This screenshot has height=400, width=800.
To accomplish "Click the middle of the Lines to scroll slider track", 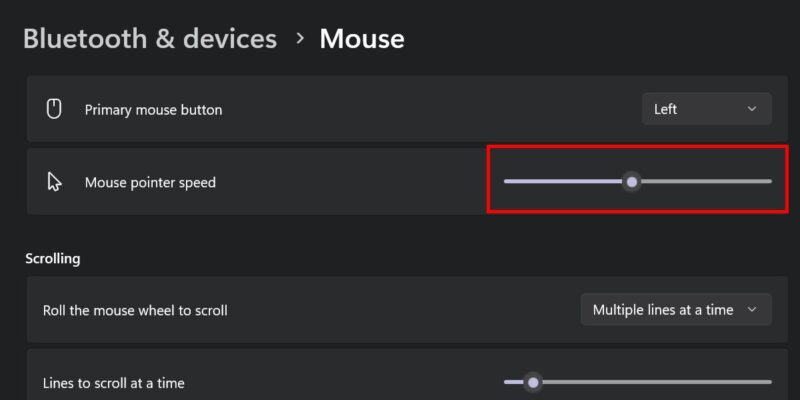I will point(638,382).
